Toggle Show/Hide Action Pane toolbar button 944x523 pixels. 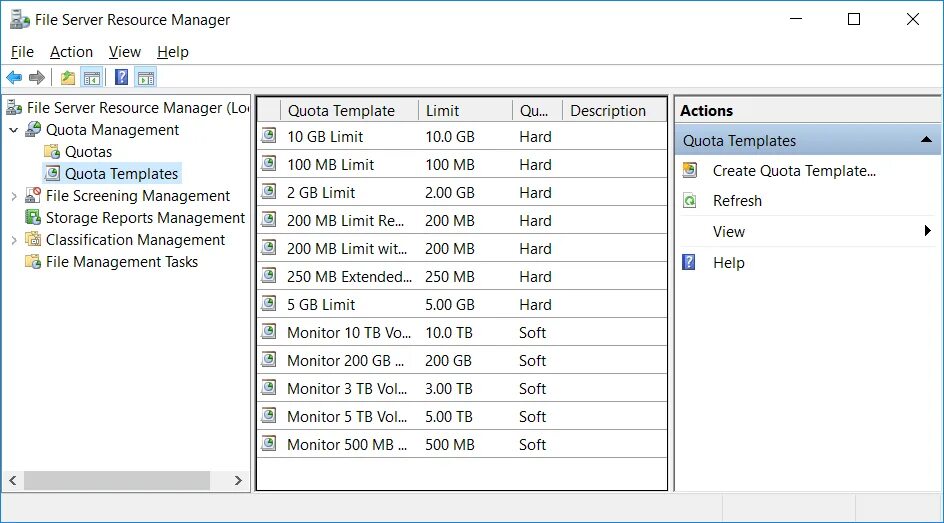pyautogui.click(x=146, y=78)
